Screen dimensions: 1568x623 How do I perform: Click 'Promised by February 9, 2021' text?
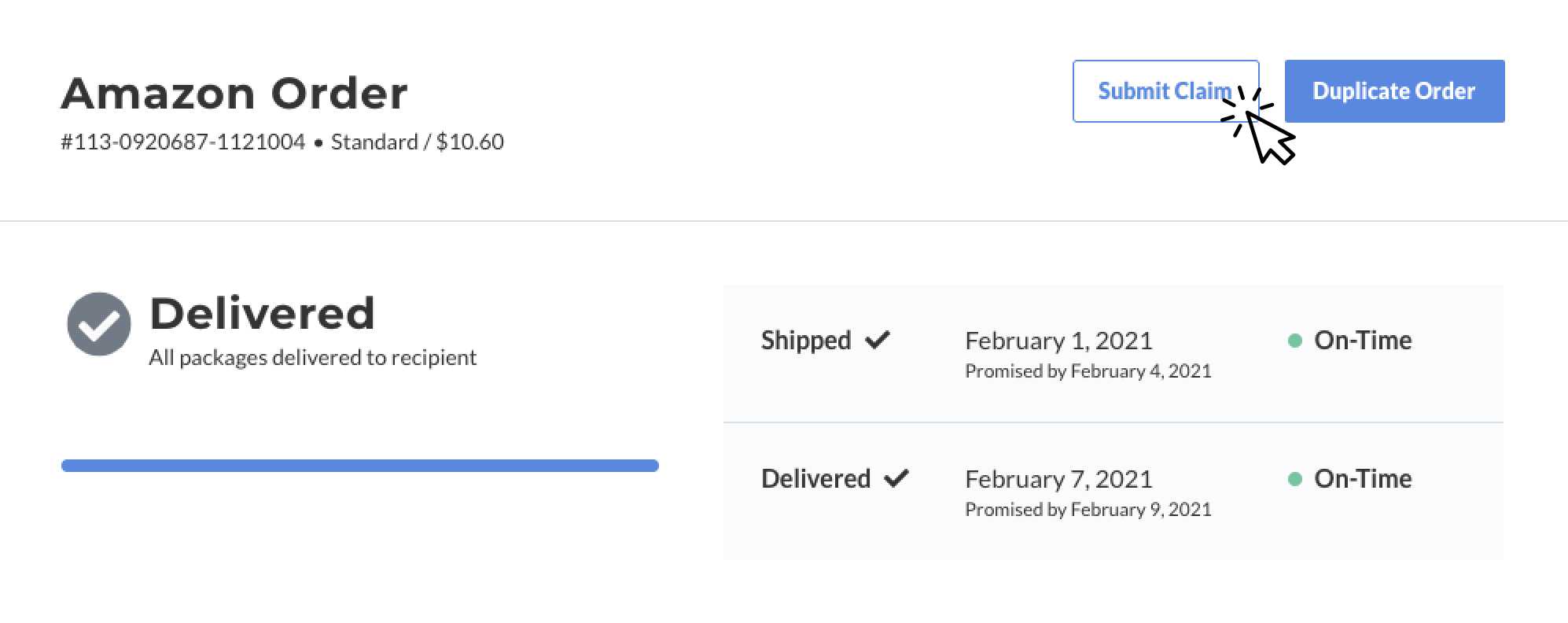(x=1088, y=510)
